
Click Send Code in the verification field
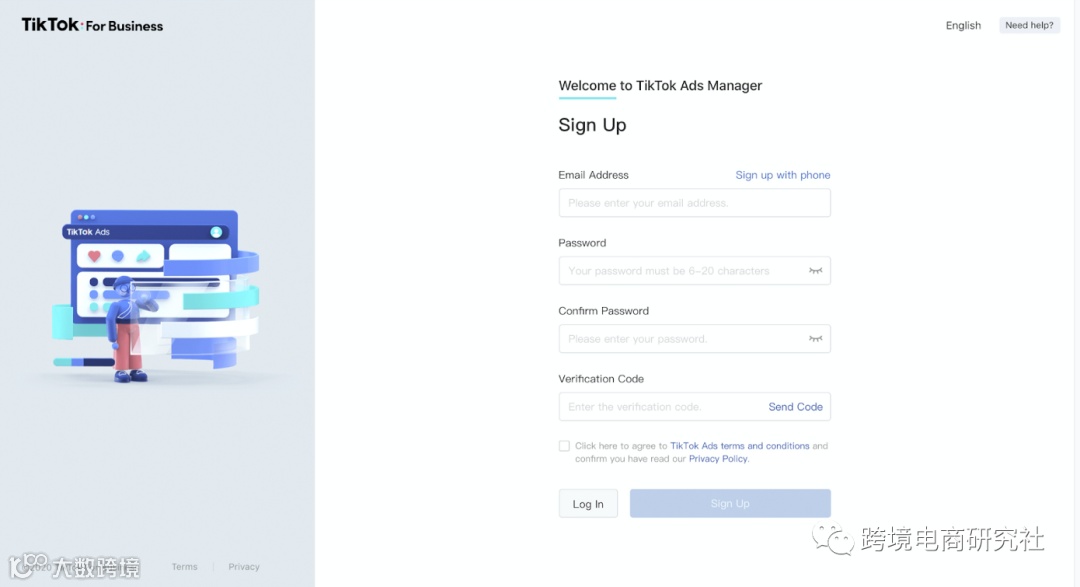pyautogui.click(x=796, y=406)
